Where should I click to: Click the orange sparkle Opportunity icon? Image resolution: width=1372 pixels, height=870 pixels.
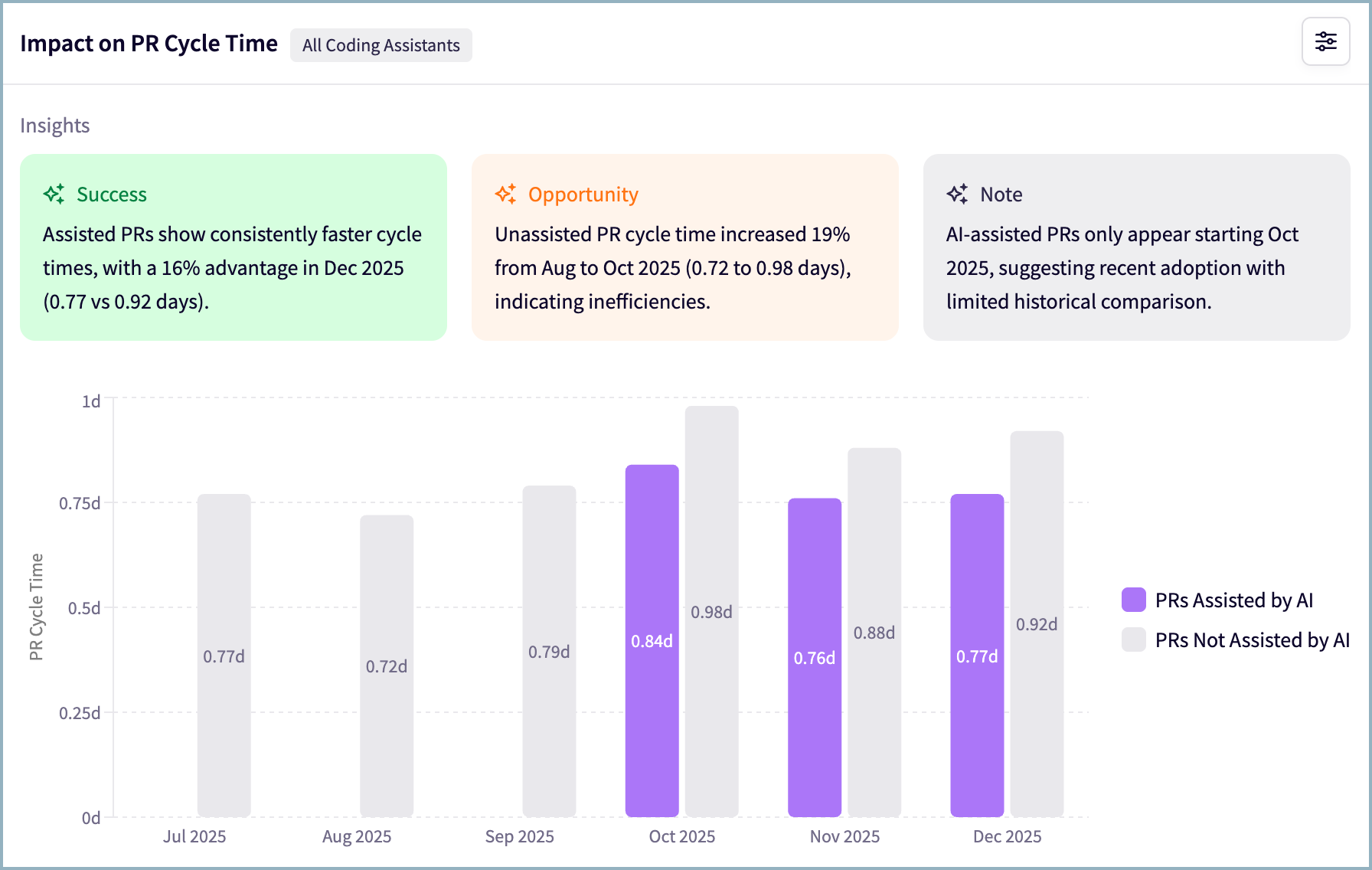(x=505, y=195)
